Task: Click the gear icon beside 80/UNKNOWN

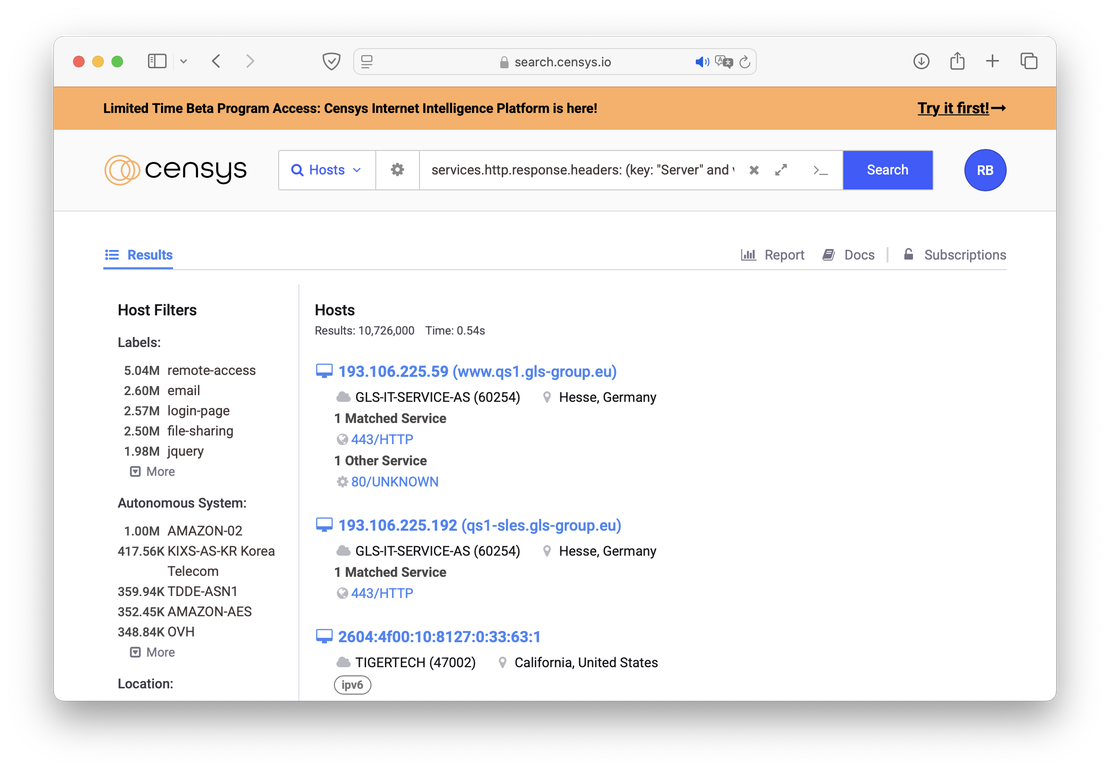Action: pos(344,481)
